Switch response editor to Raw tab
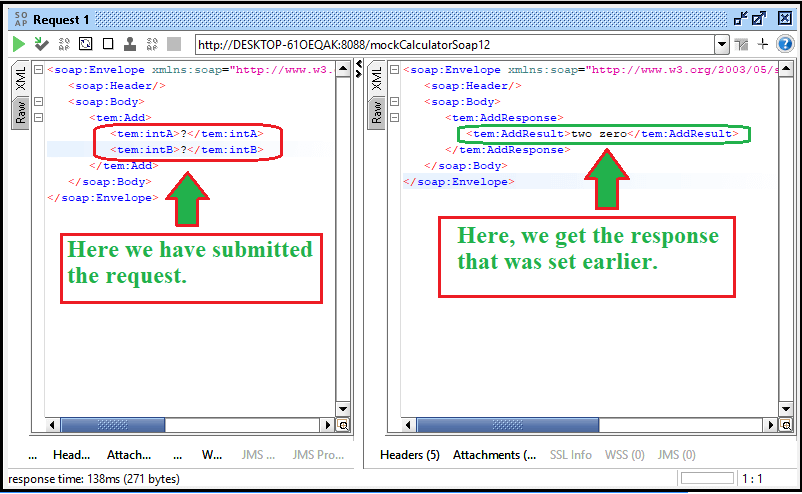The height and width of the screenshot is (494, 802). tap(376, 112)
